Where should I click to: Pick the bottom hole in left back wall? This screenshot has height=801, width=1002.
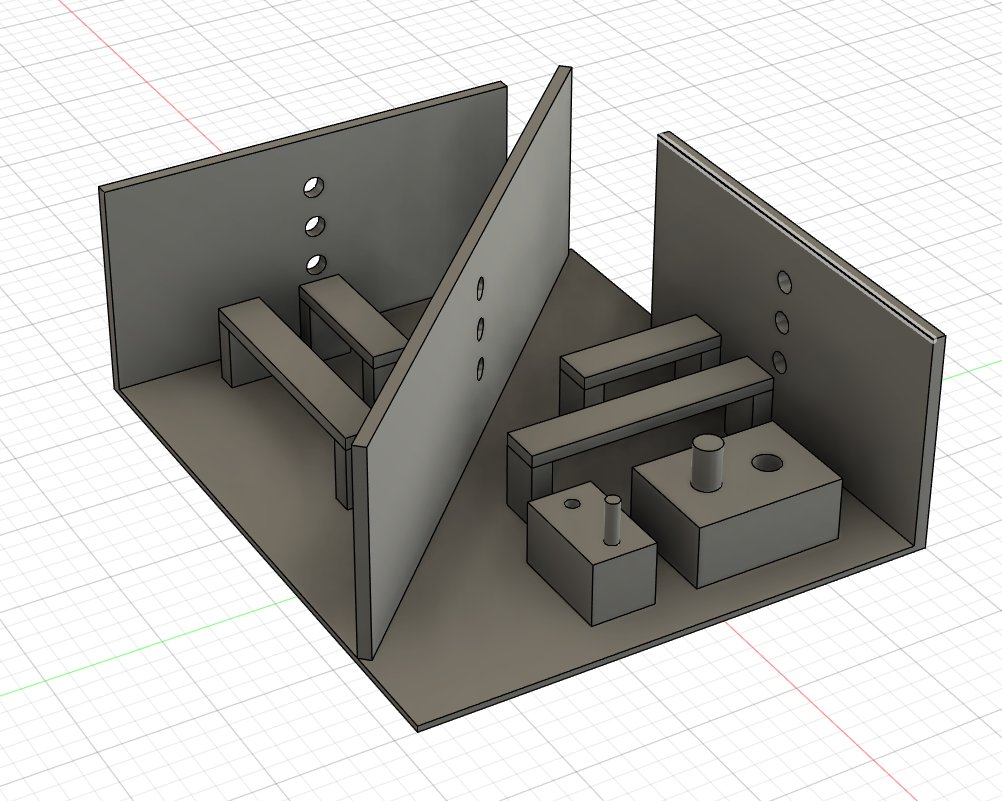(x=315, y=264)
